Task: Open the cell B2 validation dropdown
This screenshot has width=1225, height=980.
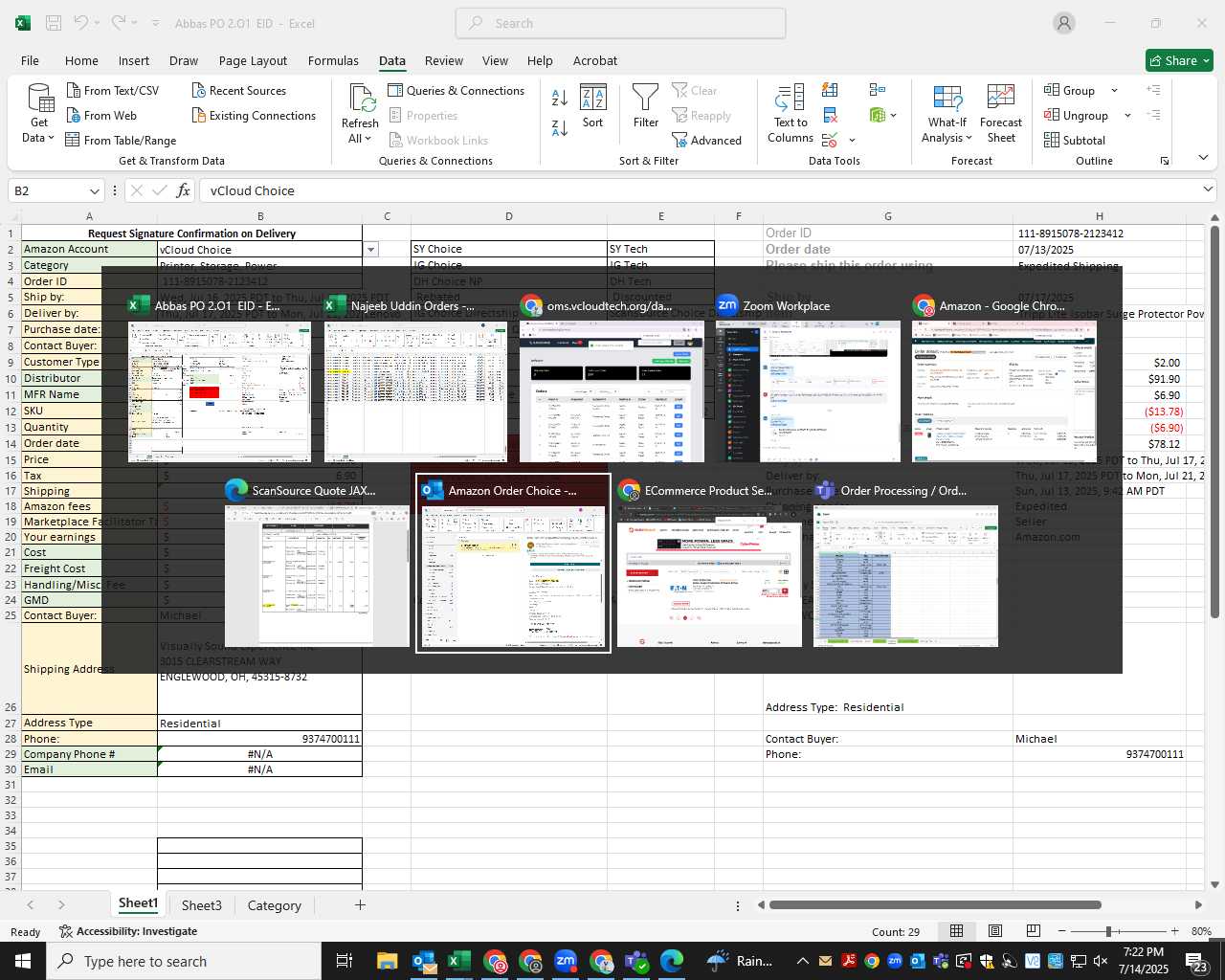Action: [370, 250]
